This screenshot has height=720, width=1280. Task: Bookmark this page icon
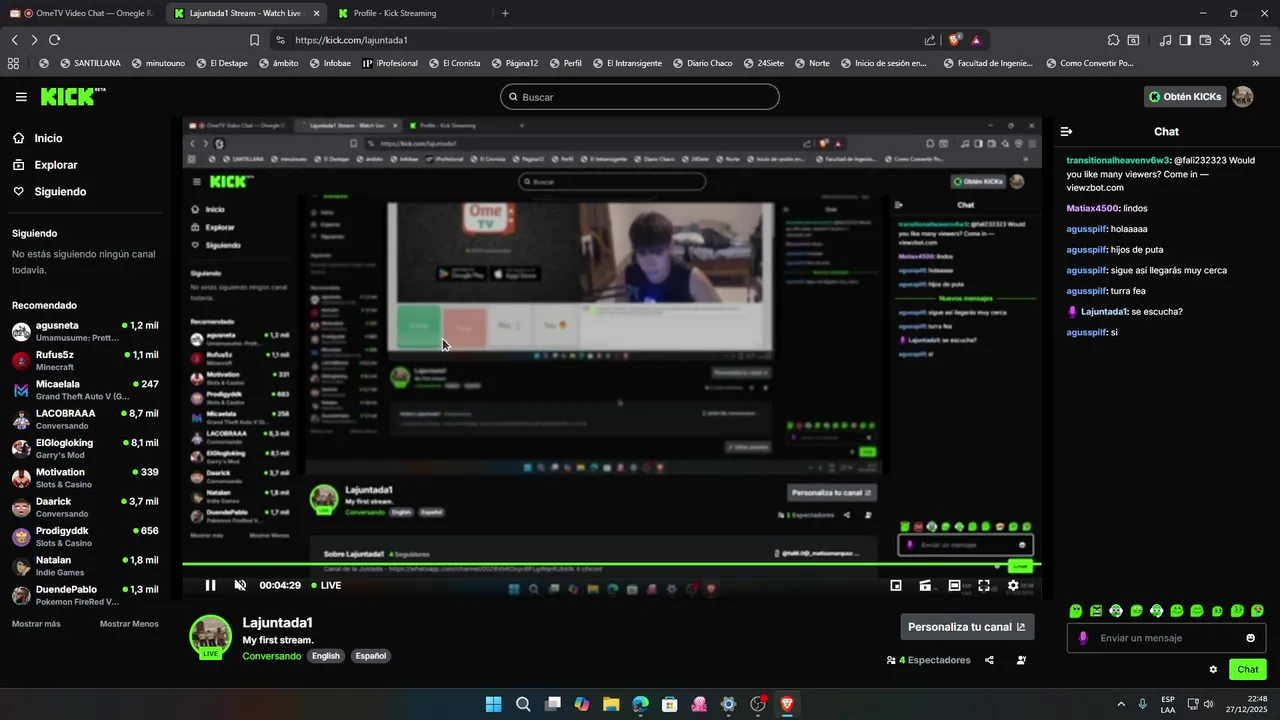pos(254,40)
